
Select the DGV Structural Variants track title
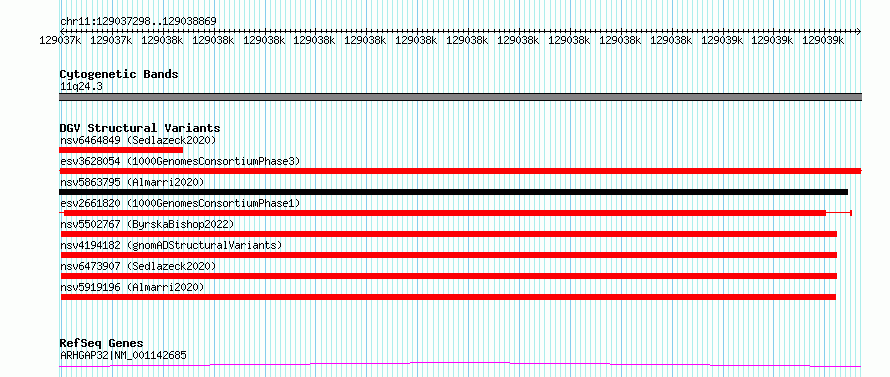point(140,128)
